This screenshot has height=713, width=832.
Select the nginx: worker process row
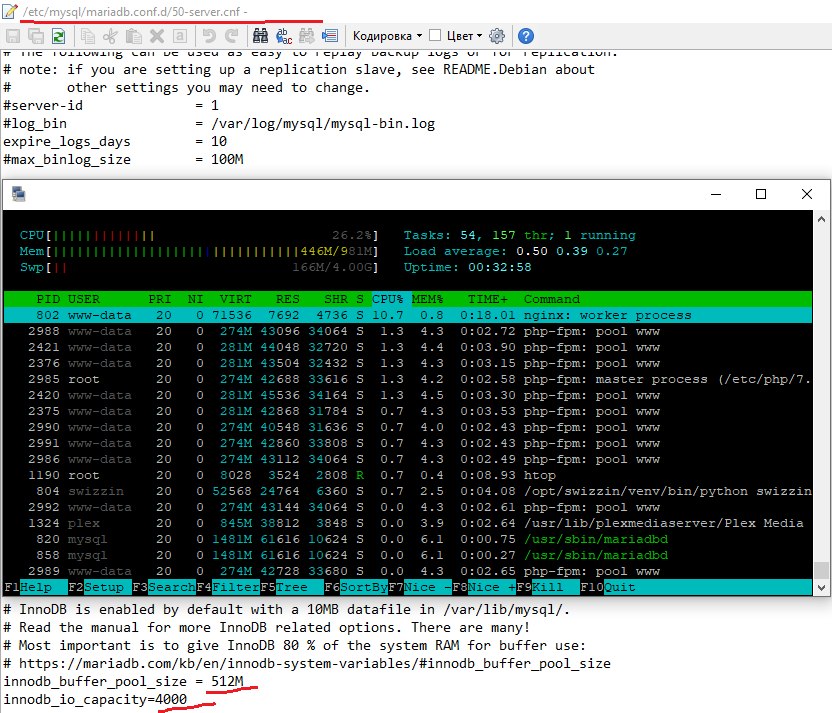[408, 315]
